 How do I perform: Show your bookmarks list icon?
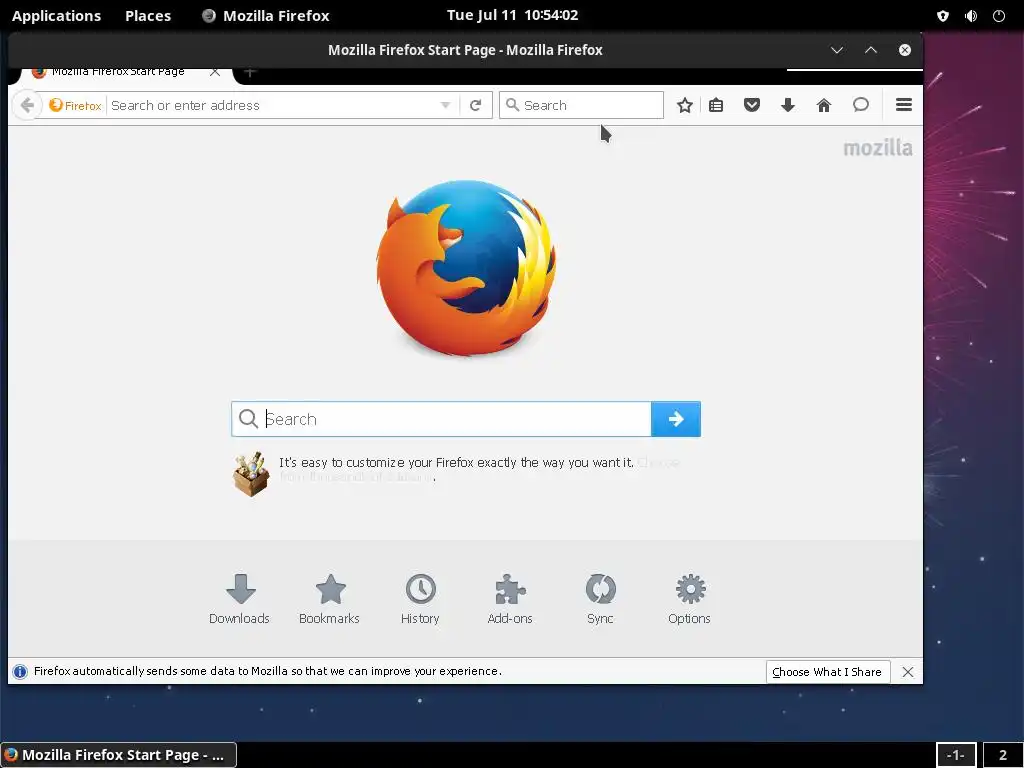coord(716,105)
